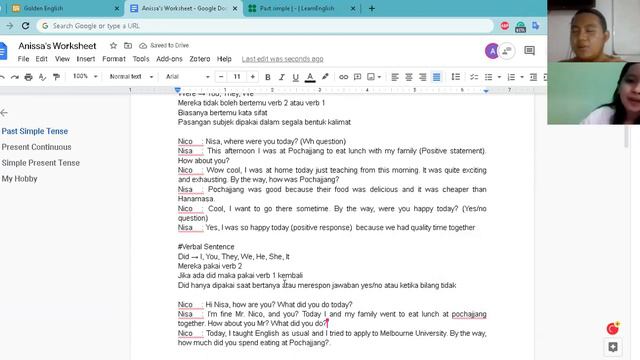Open the Format menu
The width and height of the screenshot is (640, 360).
point(114,59)
